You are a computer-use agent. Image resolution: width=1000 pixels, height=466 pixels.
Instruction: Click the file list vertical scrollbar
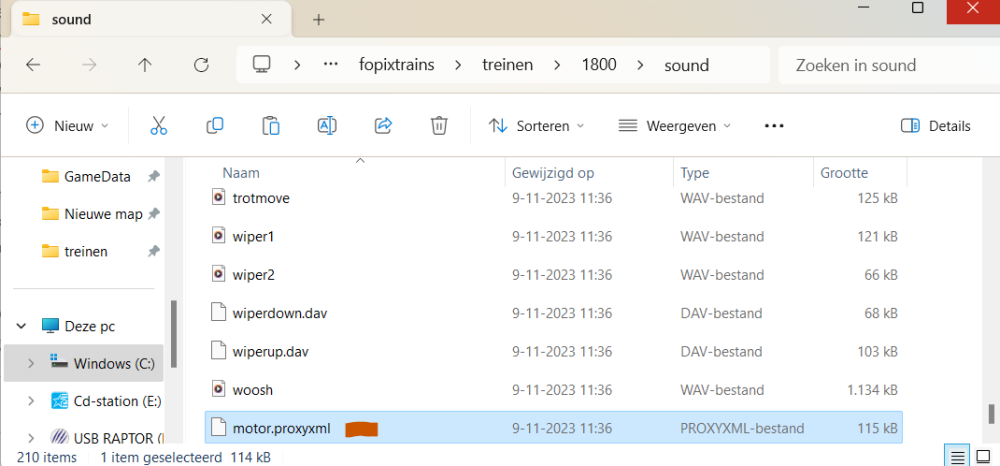(991, 412)
